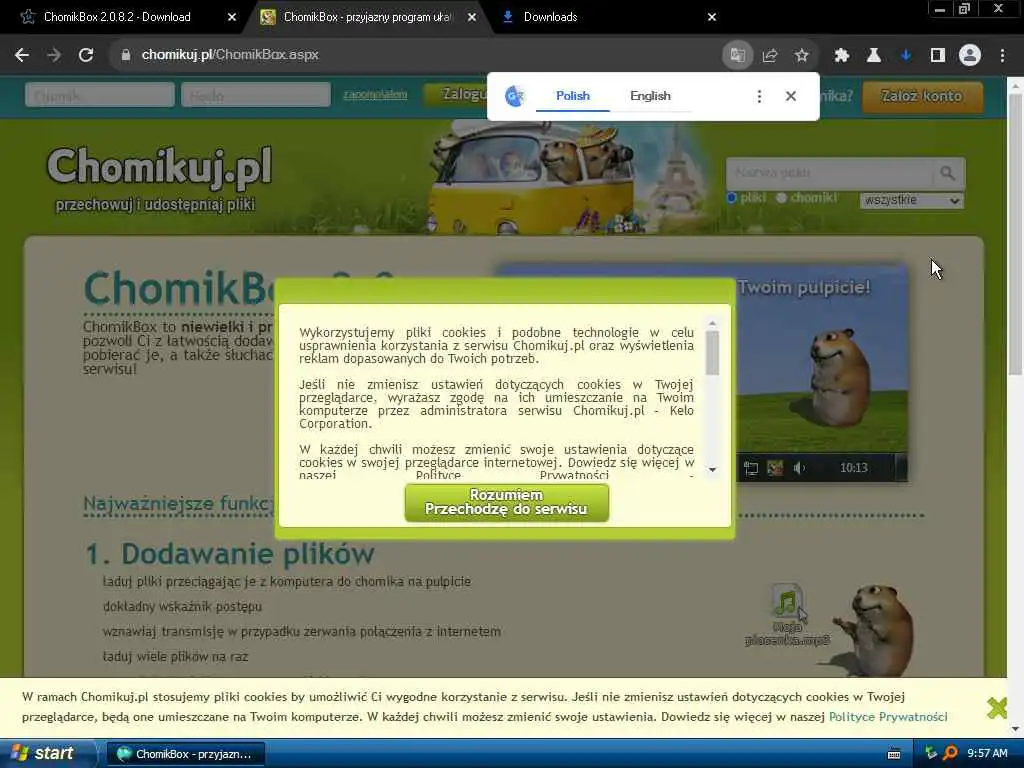
Task: Bookmark this page with the star
Action: pos(802,56)
